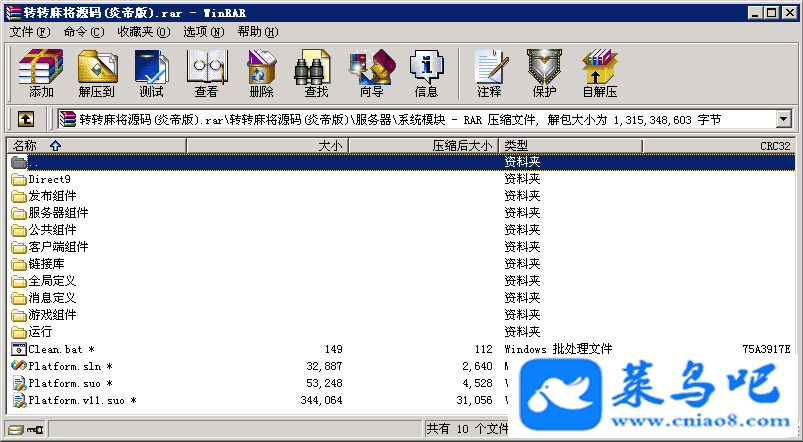Click the 测试 (Test) toolbar icon
The image size is (803, 442).
pos(152,73)
